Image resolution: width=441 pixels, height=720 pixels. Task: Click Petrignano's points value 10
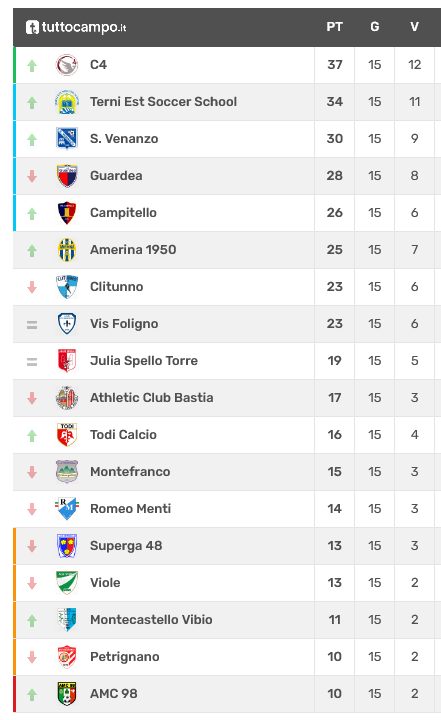coord(334,657)
